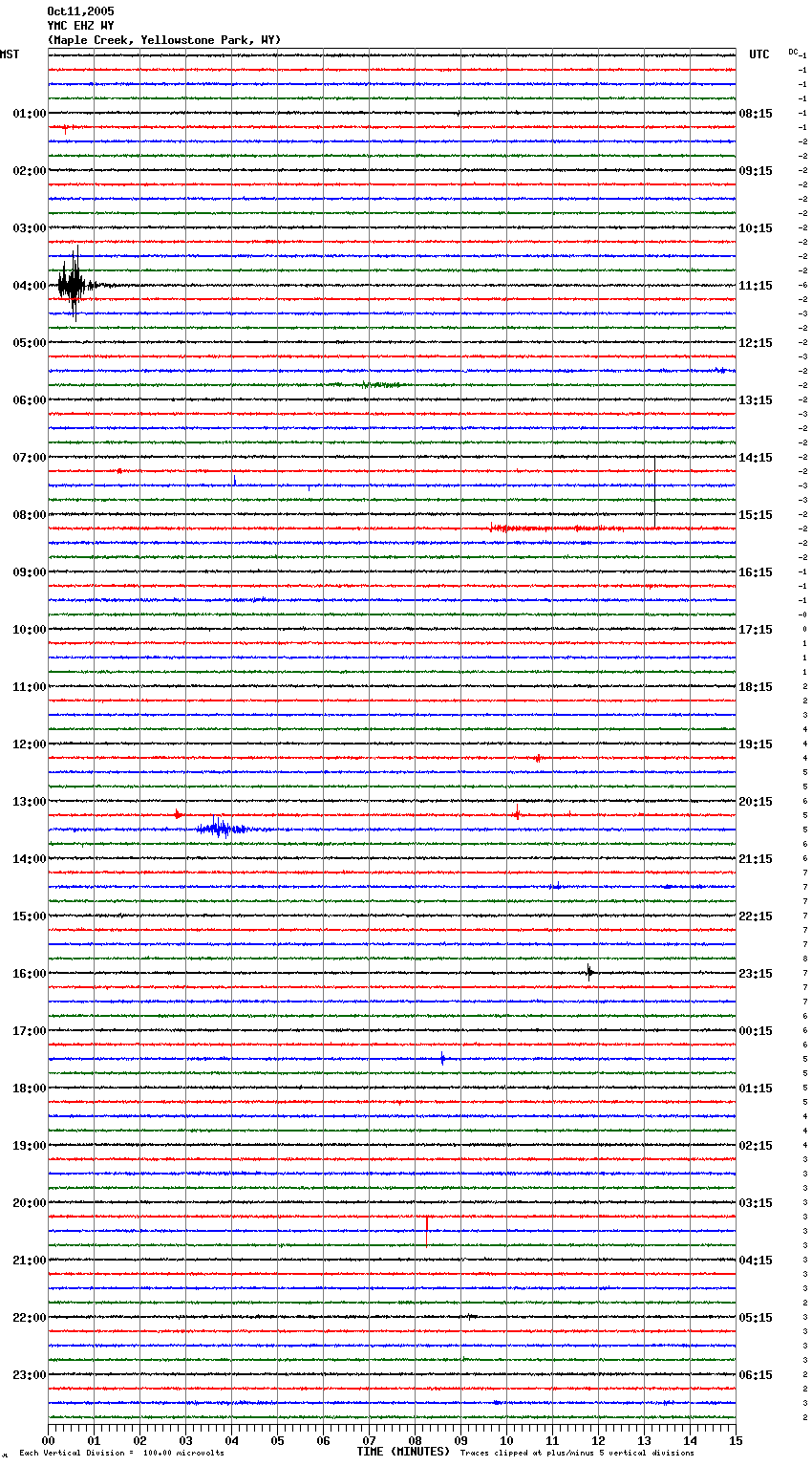The height and width of the screenshot is (1466, 812).
Task: Click the TIME (MINUTES) axis title
Action: [x=403, y=1452]
